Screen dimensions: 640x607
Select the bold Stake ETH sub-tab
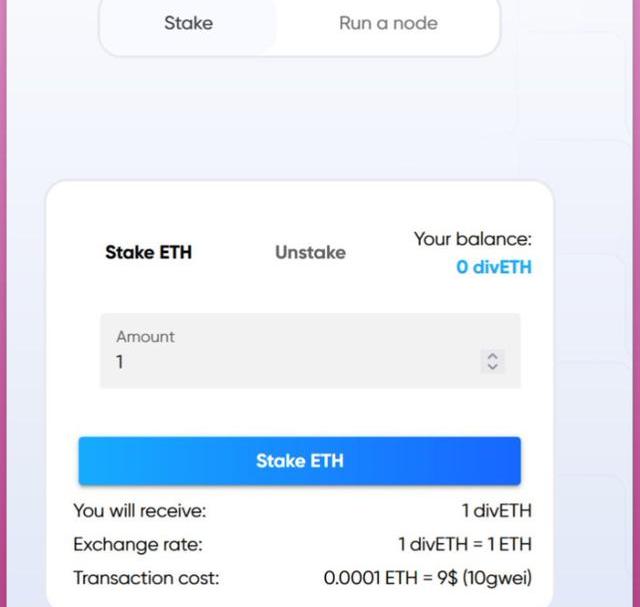(x=149, y=252)
